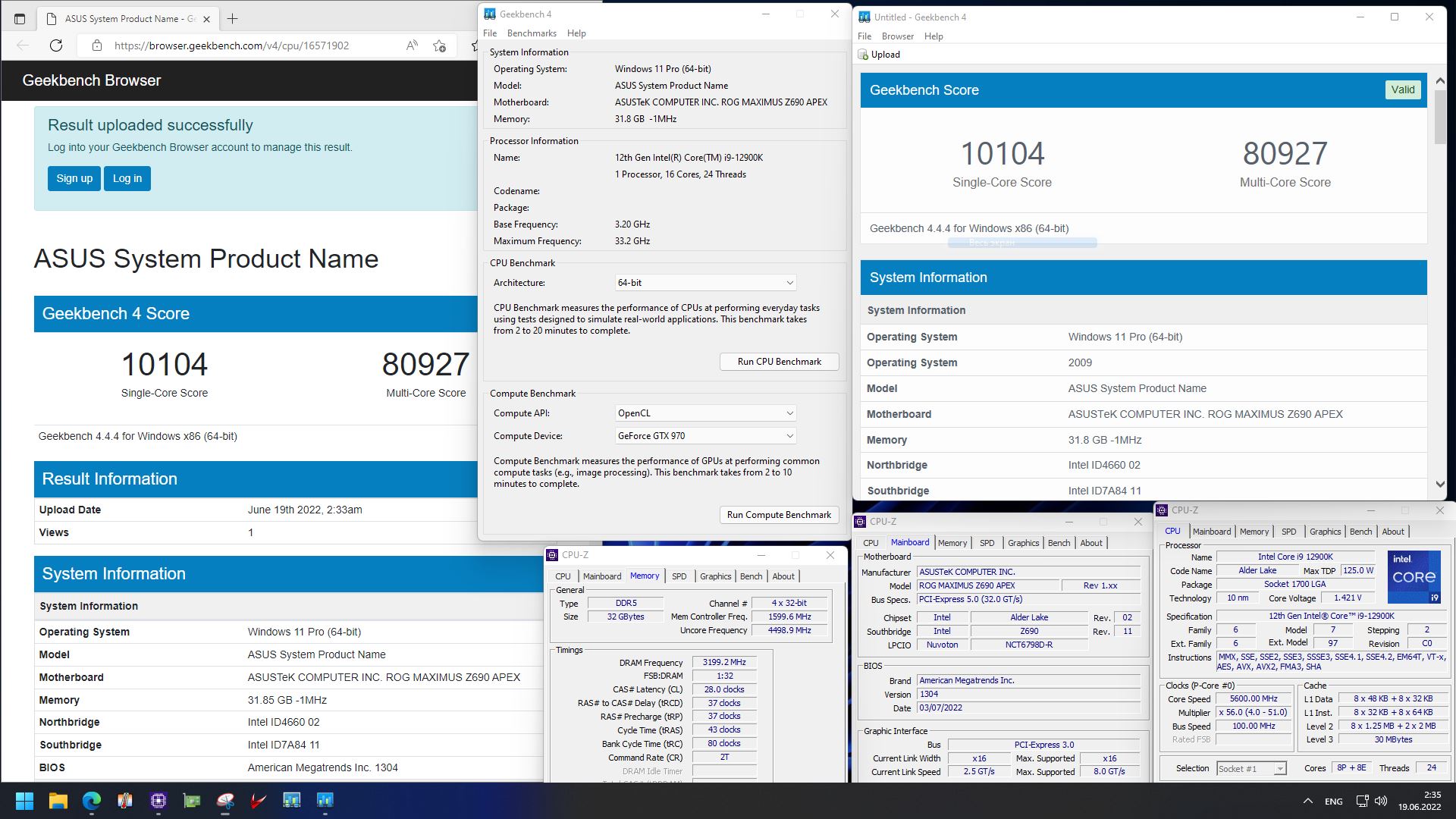Screen dimensions: 1456x819
Task: Switch to CPU-Z on the taskbar
Action: 158,800
